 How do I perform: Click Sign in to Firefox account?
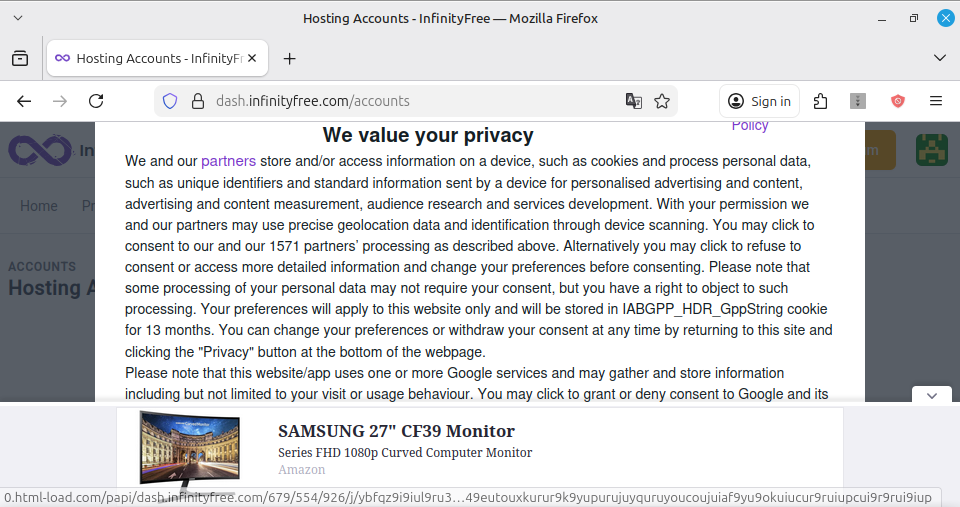(x=760, y=101)
